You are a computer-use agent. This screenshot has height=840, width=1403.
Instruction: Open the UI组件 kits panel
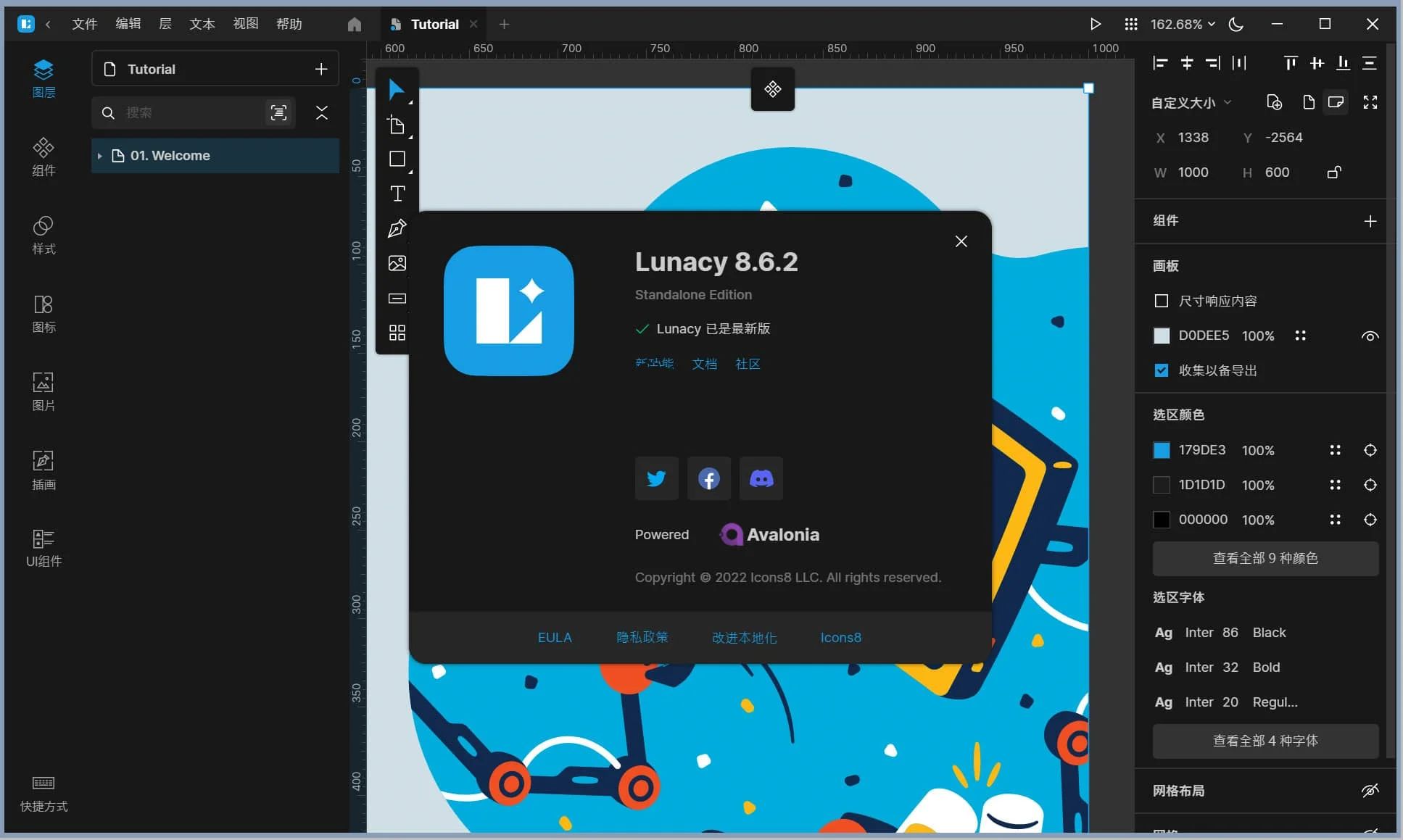(44, 548)
